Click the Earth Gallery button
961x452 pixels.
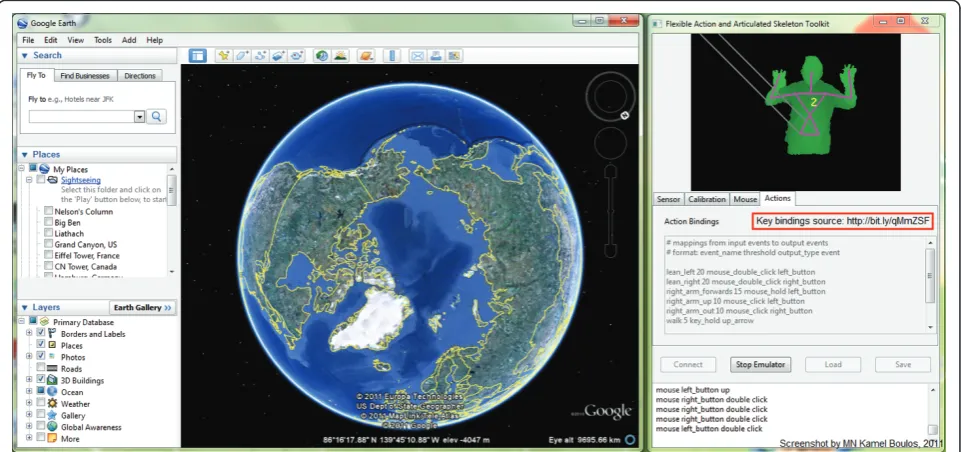[x=143, y=307]
